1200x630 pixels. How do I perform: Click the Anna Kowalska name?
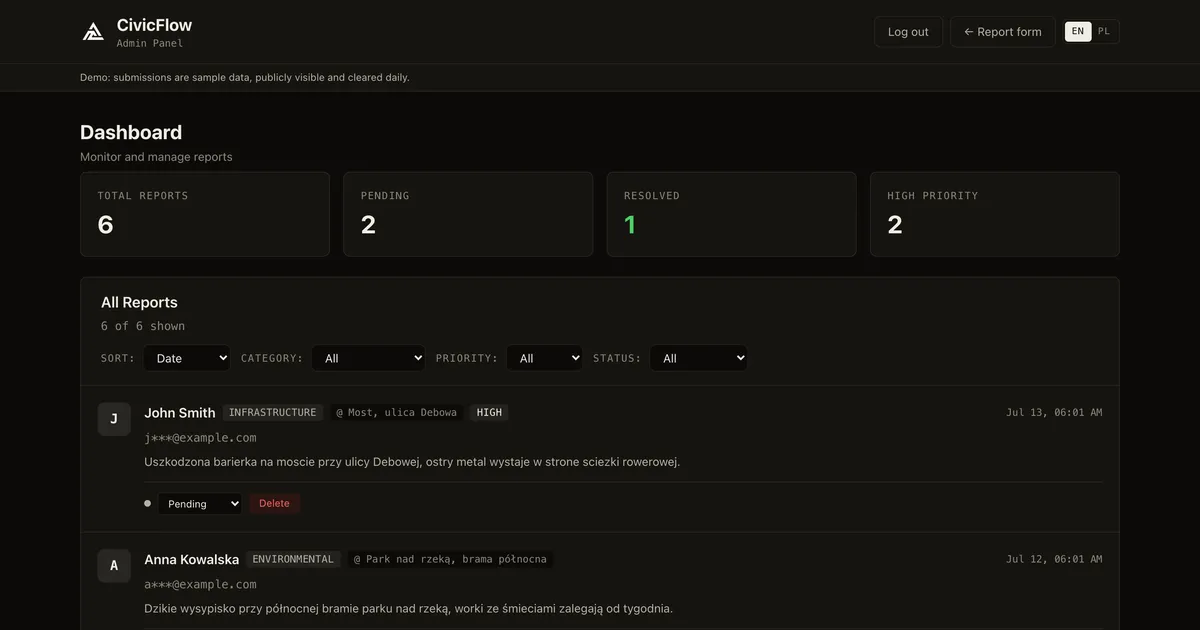[192, 559]
